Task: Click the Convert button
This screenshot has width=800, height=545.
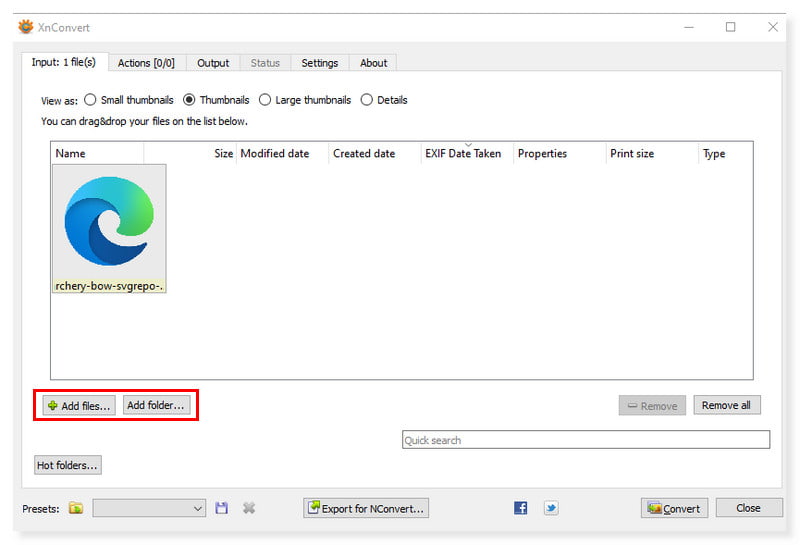Action: click(674, 508)
